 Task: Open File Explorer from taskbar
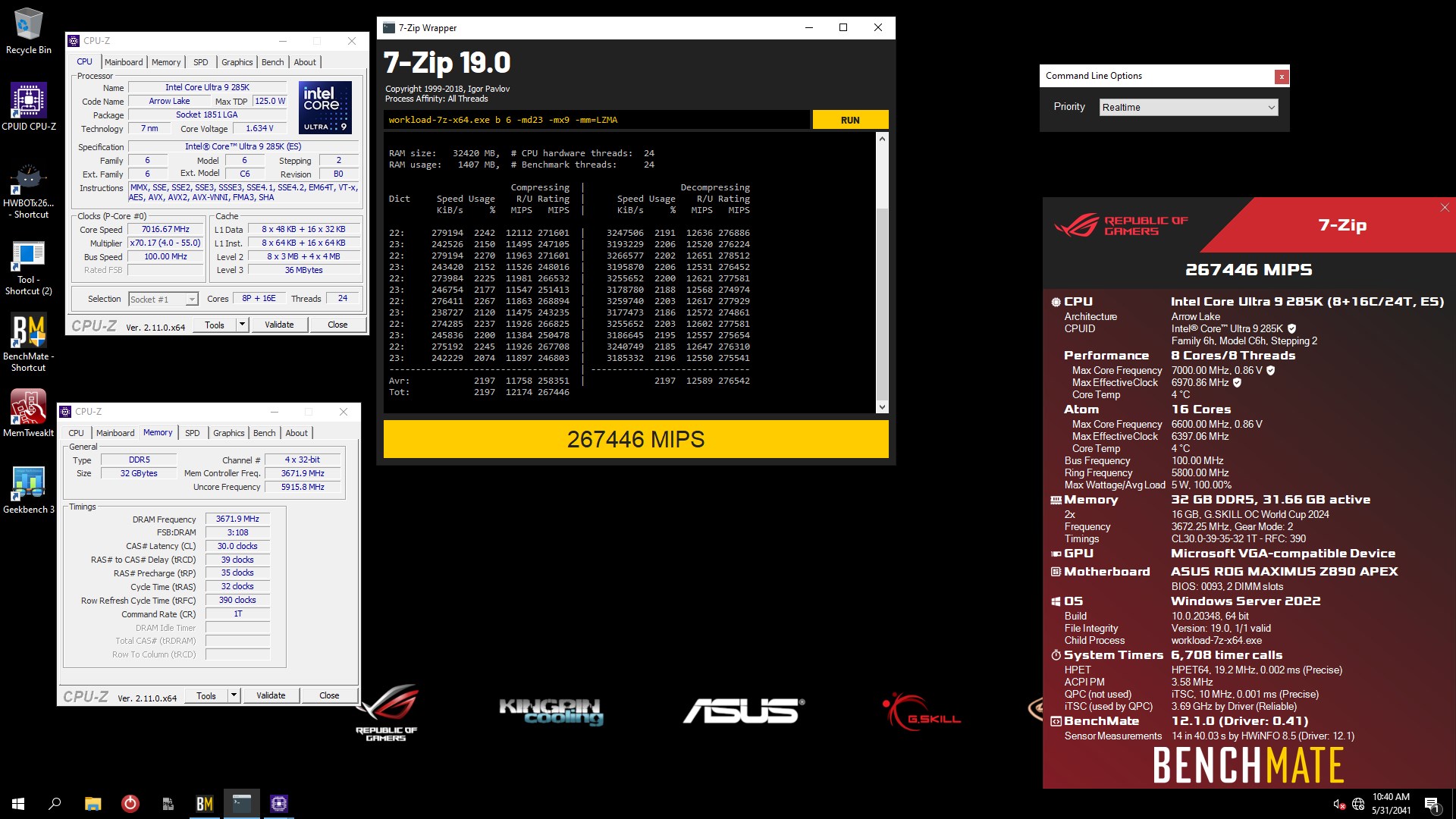[93, 804]
